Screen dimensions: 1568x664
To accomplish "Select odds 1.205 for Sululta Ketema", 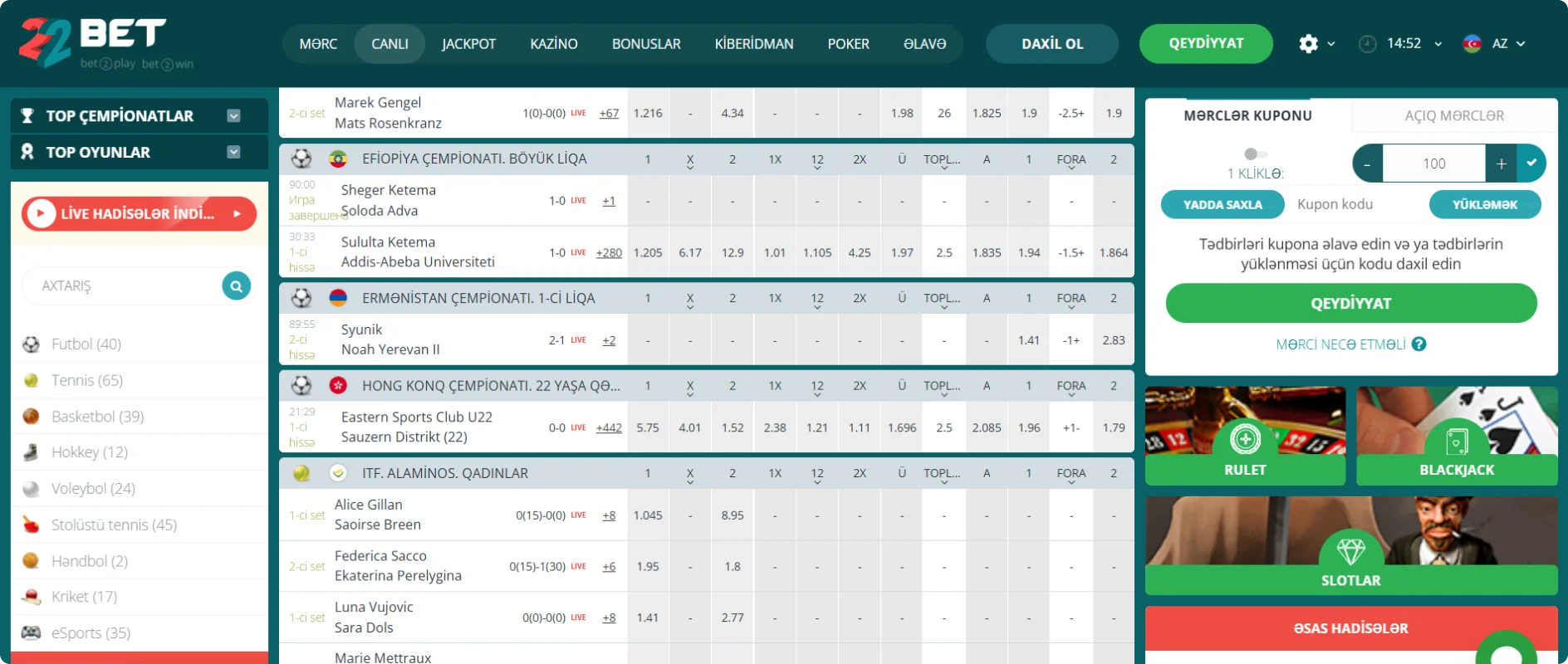I will [648, 253].
